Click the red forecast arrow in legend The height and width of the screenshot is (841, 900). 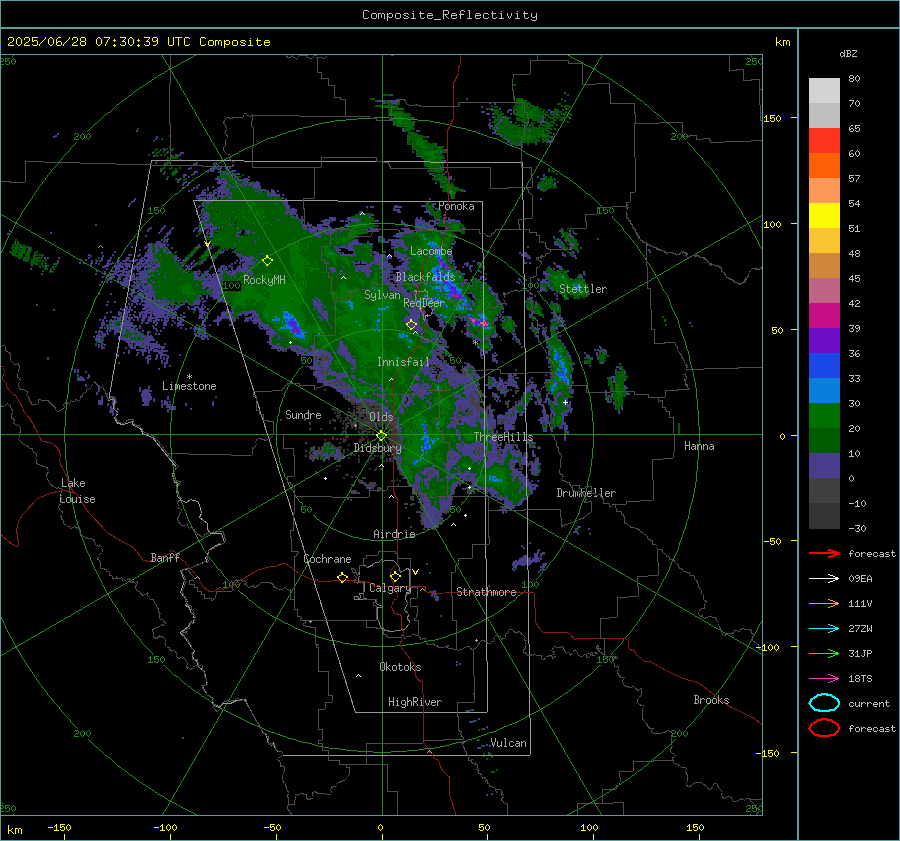824,553
